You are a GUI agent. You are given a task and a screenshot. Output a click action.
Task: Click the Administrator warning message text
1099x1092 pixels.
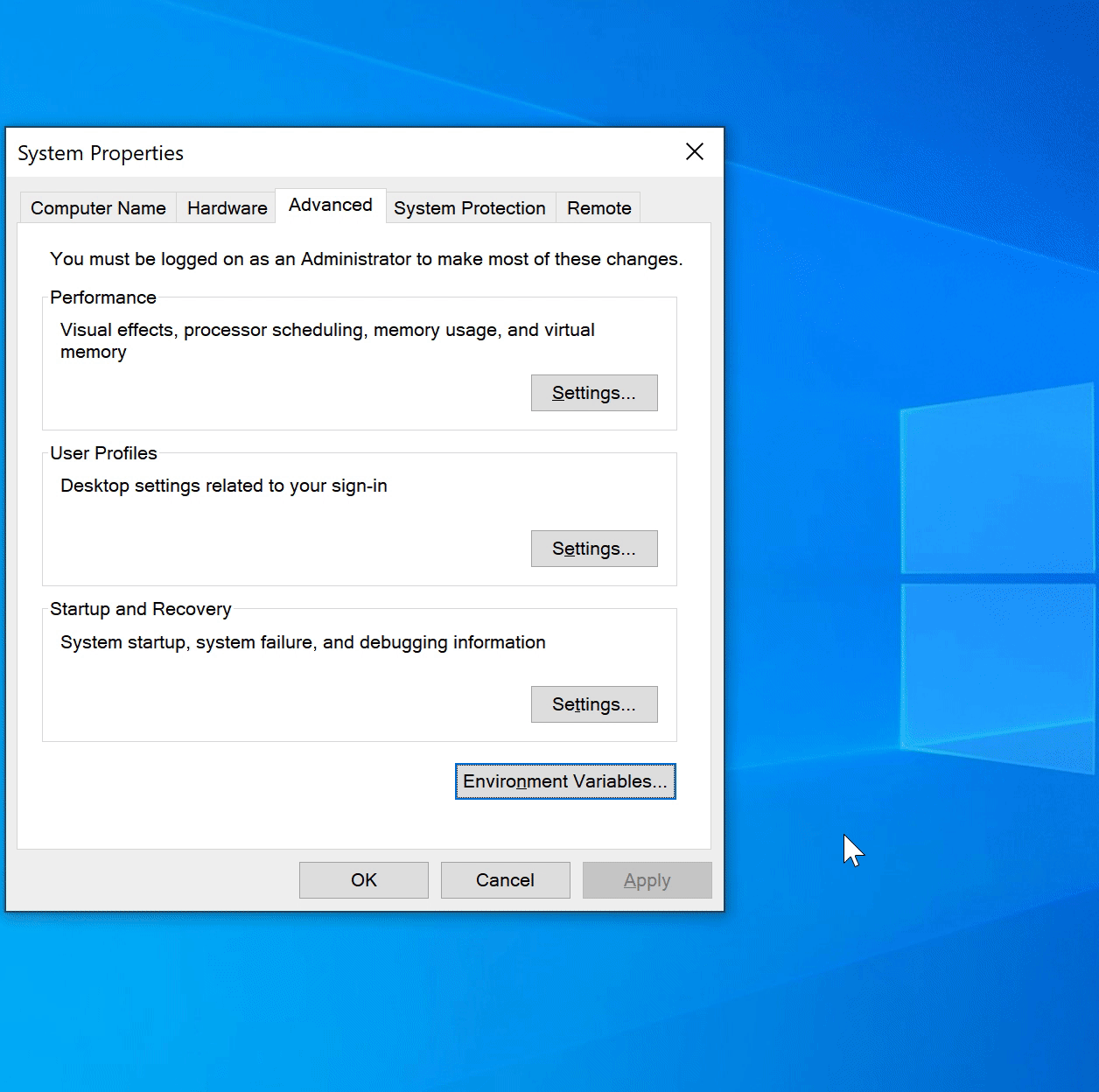(365, 259)
